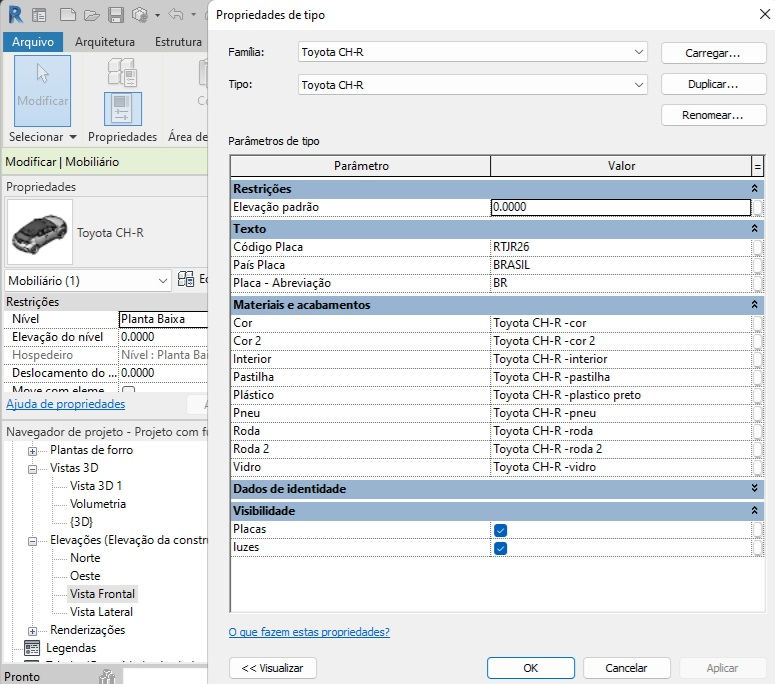This screenshot has width=775, height=684.
Task: Click the Undo arrow in quick access toolbar
Action: (x=175, y=15)
